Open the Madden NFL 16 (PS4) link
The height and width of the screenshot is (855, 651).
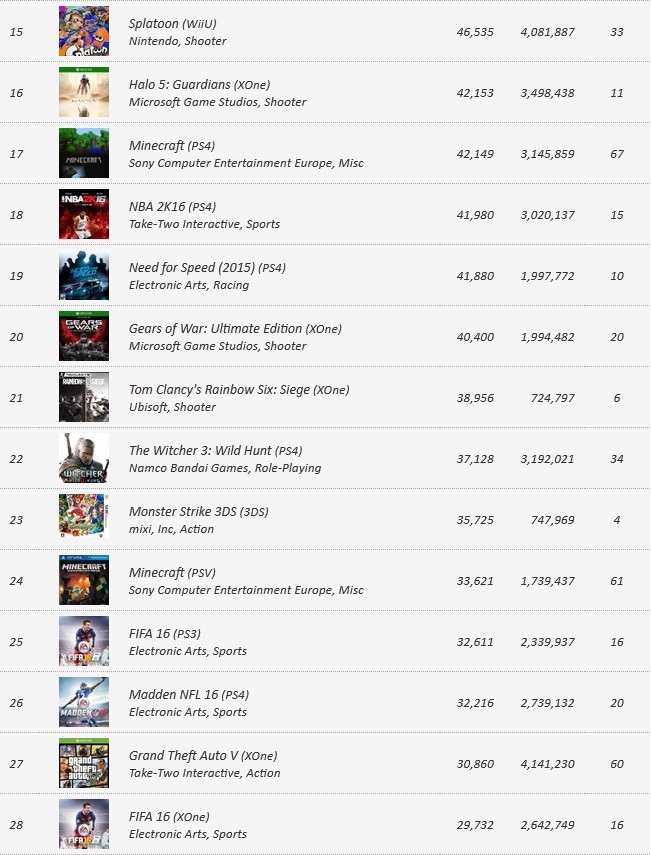click(189, 695)
